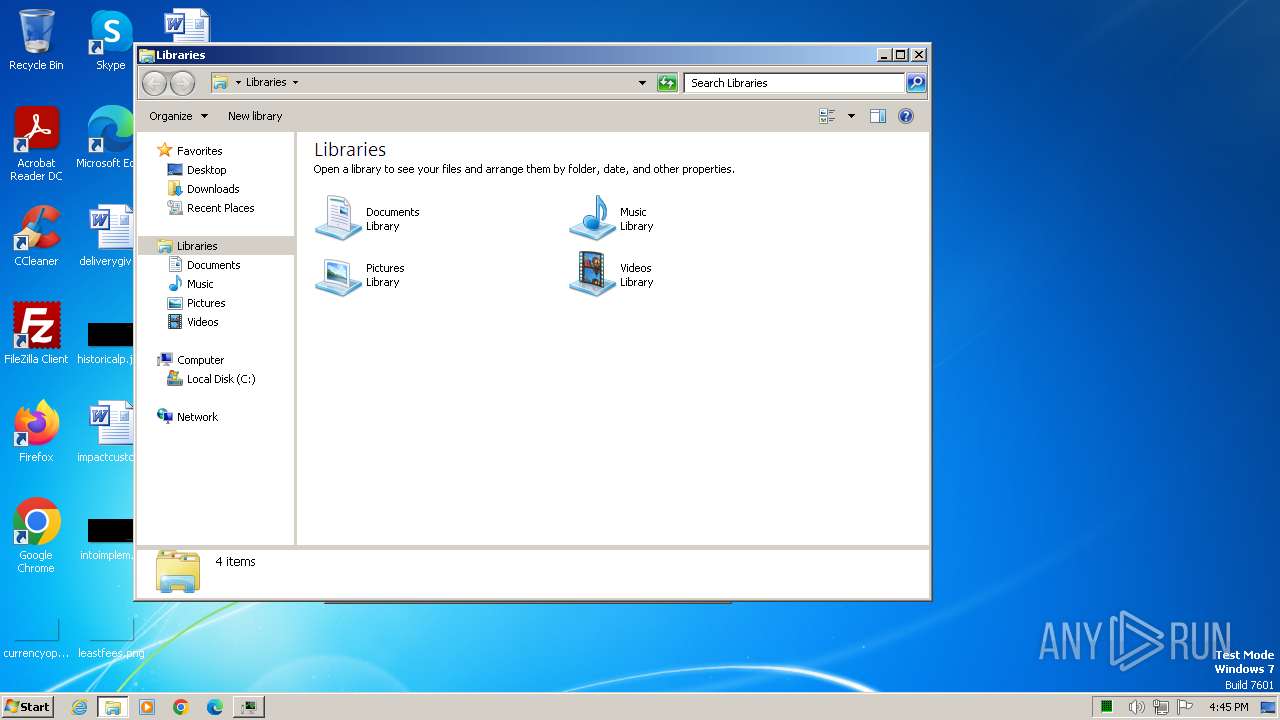Select Desktop under Favorites

(206, 170)
